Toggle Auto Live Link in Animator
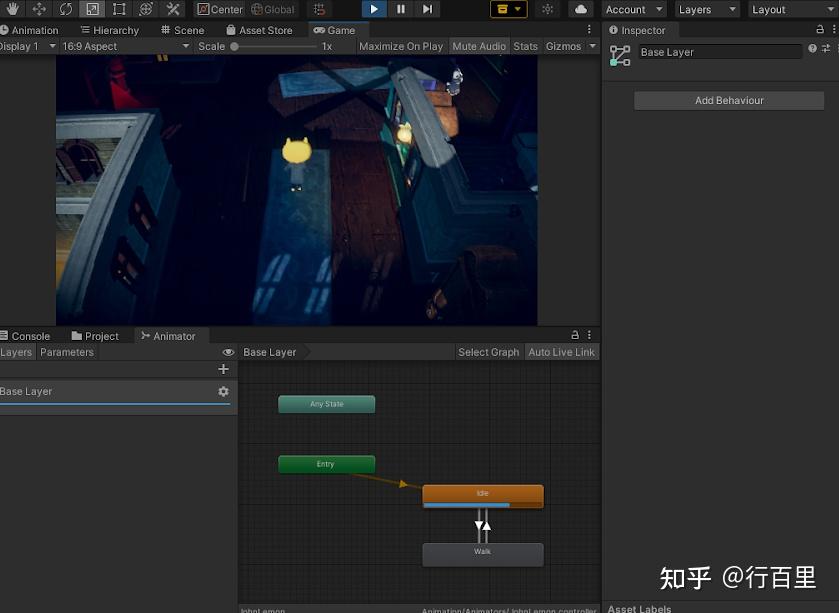The width and height of the screenshot is (839, 613). click(561, 351)
